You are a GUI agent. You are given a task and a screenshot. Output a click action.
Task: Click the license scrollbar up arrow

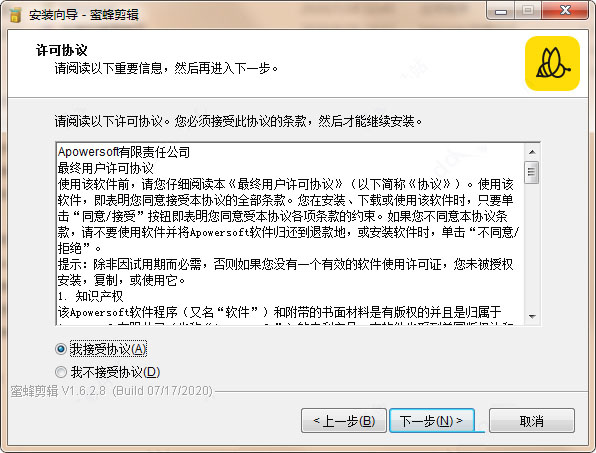tap(532, 152)
